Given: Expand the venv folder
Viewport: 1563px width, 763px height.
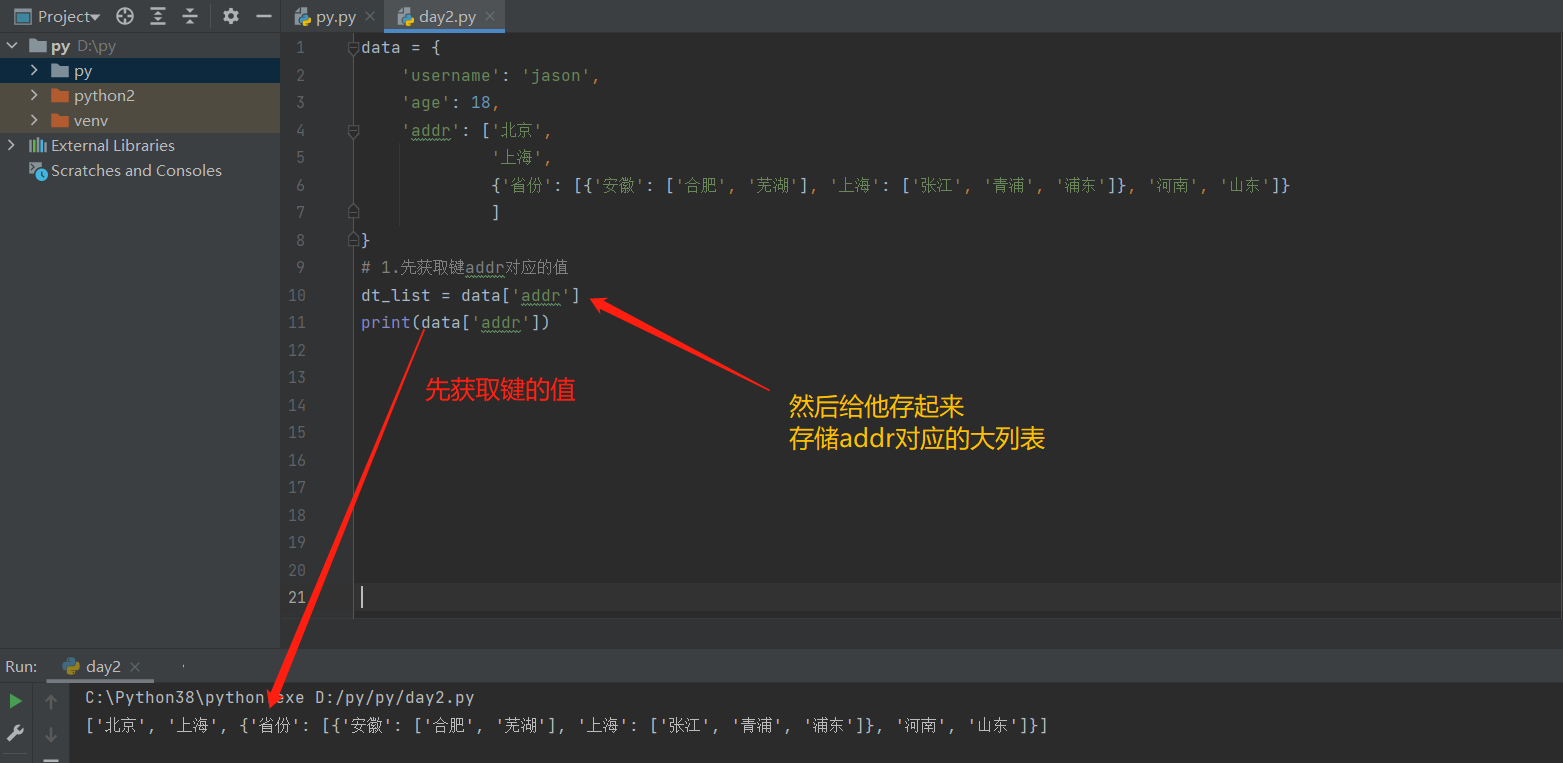Looking at the screenshot, I should point(34,120).
